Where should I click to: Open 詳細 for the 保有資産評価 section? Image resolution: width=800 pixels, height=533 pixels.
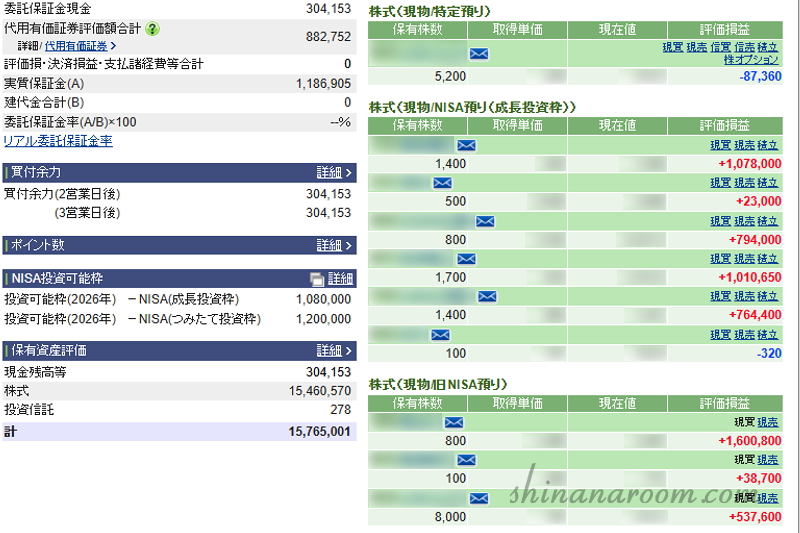[334, 351]
